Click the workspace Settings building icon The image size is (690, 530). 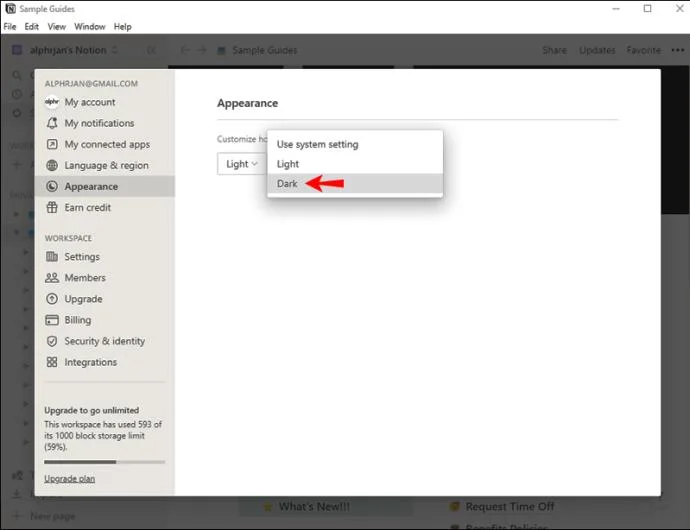(52, 256)
